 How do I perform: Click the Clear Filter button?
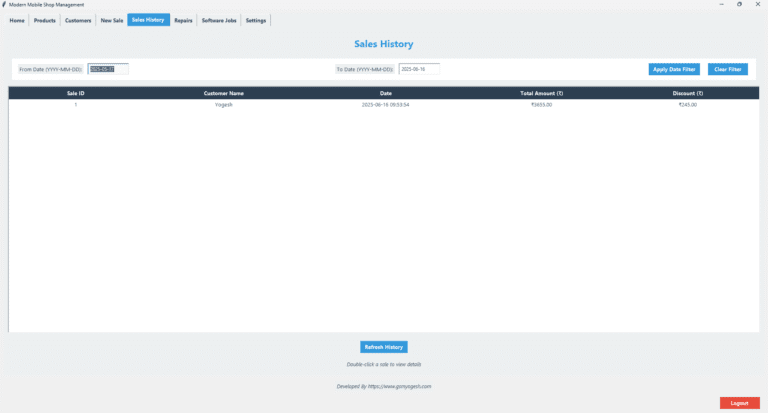[727, 69]
